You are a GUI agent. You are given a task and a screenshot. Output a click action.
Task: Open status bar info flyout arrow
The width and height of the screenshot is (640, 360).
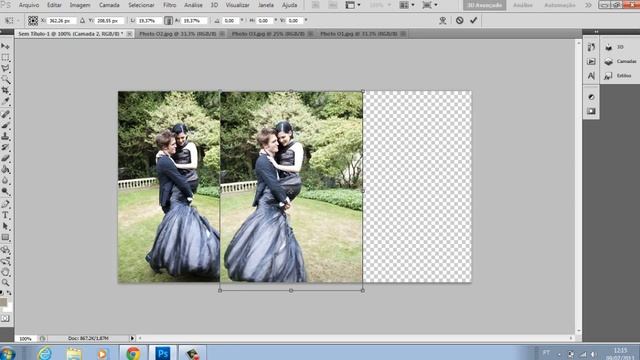pyautogui.click(x=132, y=338)
